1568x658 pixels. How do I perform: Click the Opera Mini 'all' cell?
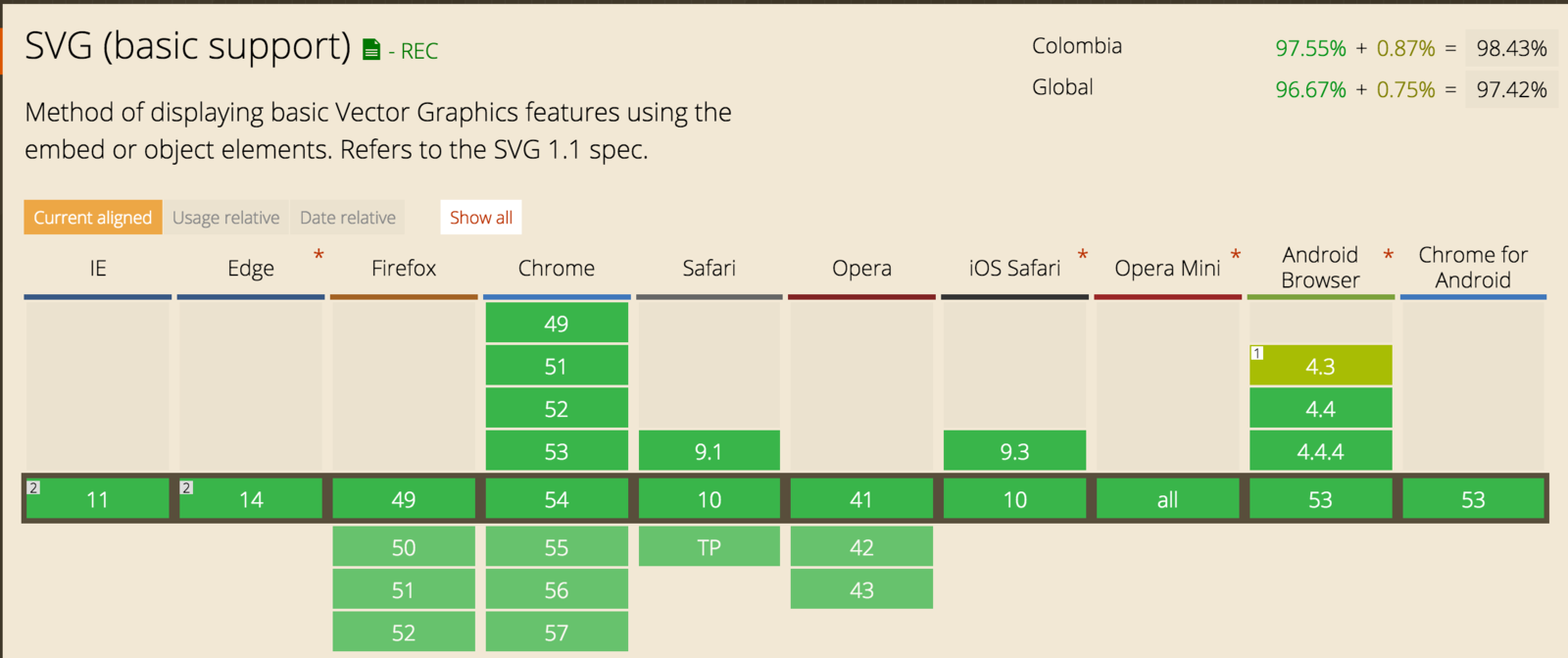coord(1167,499)
